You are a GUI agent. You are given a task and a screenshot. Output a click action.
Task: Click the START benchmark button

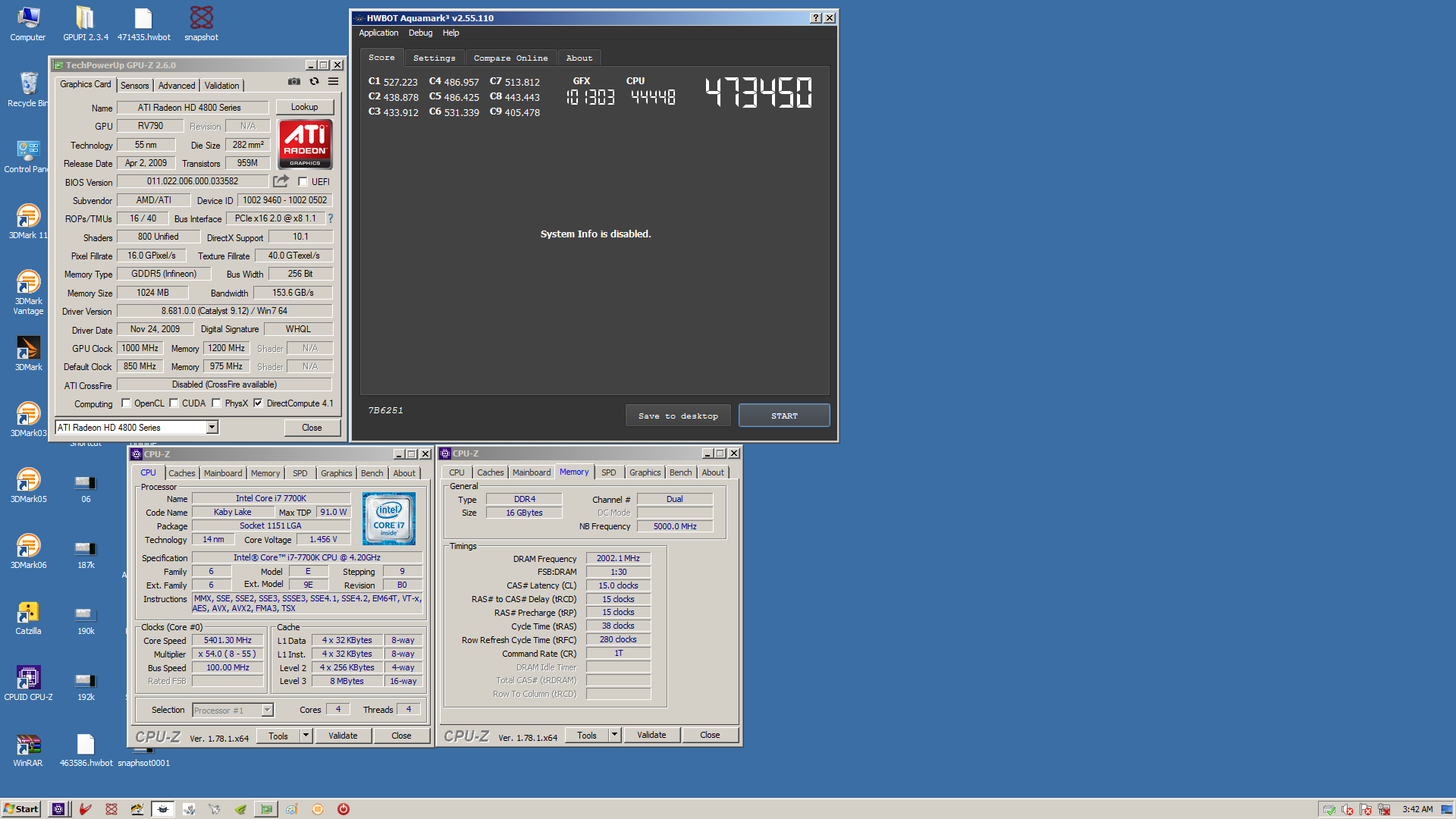pyautogui.click(x=784, y=416)
